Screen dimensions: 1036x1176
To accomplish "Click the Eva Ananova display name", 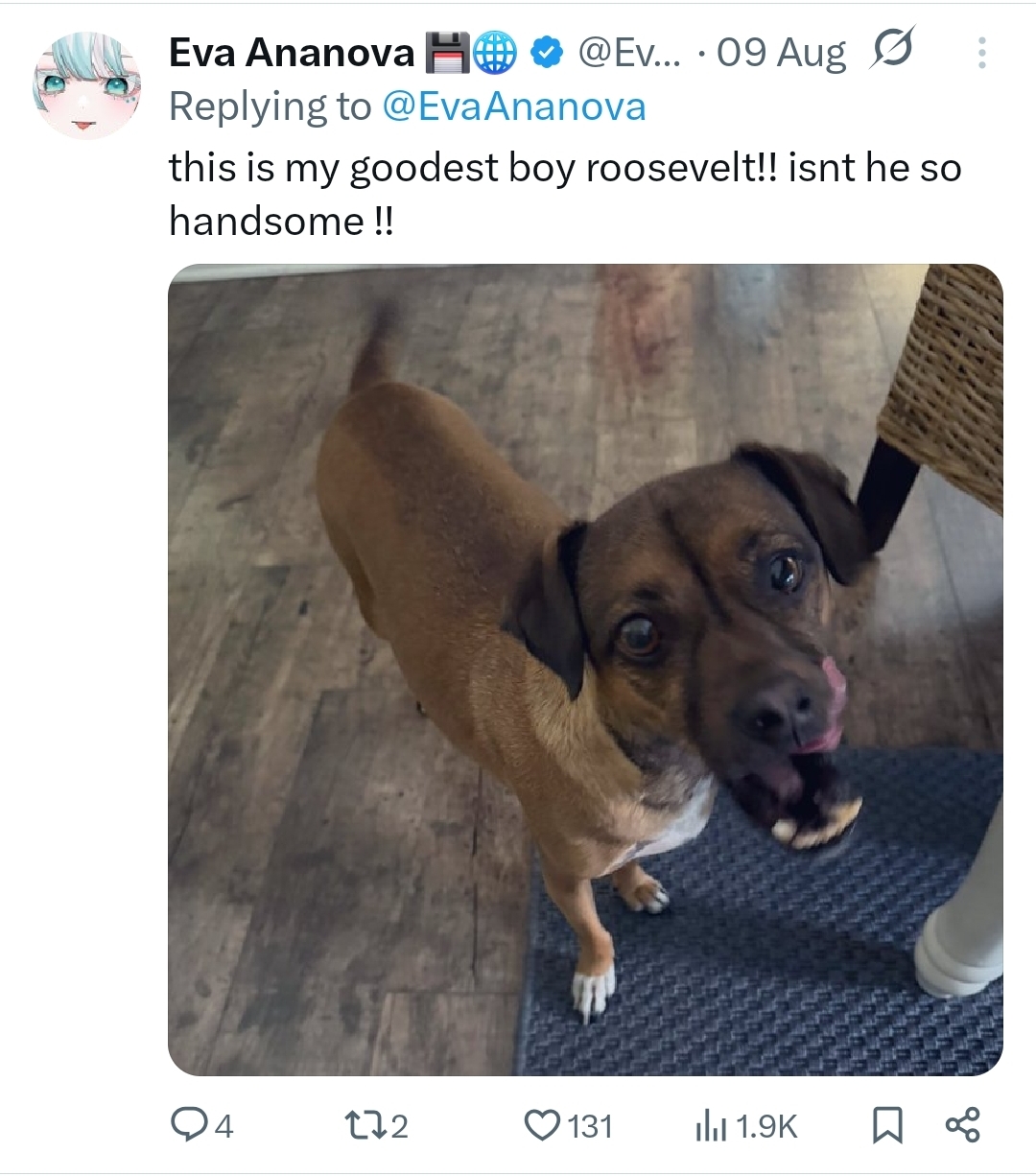I will [x=291, y=53].
